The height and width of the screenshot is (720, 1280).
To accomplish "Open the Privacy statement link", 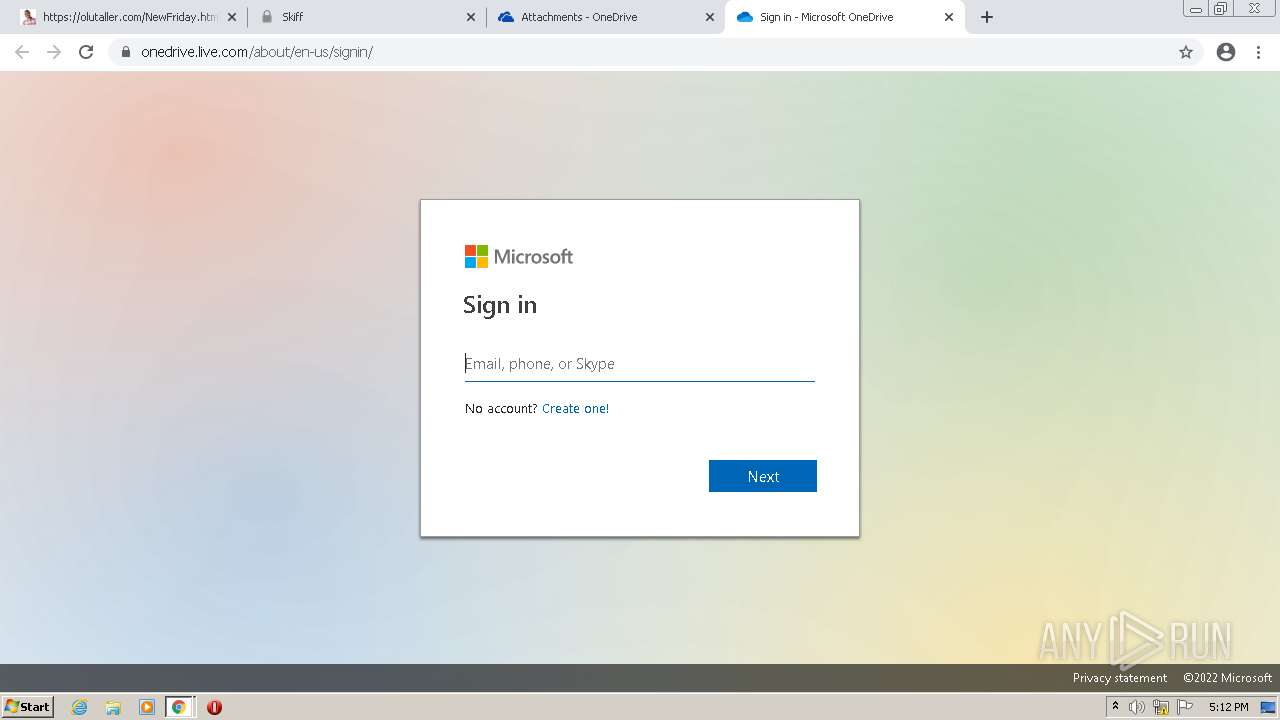I will [1120, 678].
